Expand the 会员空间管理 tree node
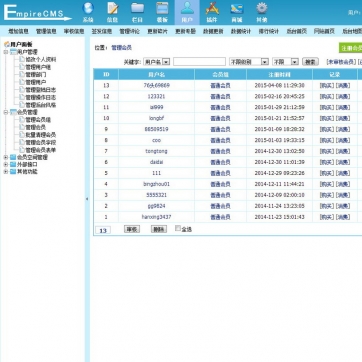This screenshot has width=362, height=362. point(6,157)
